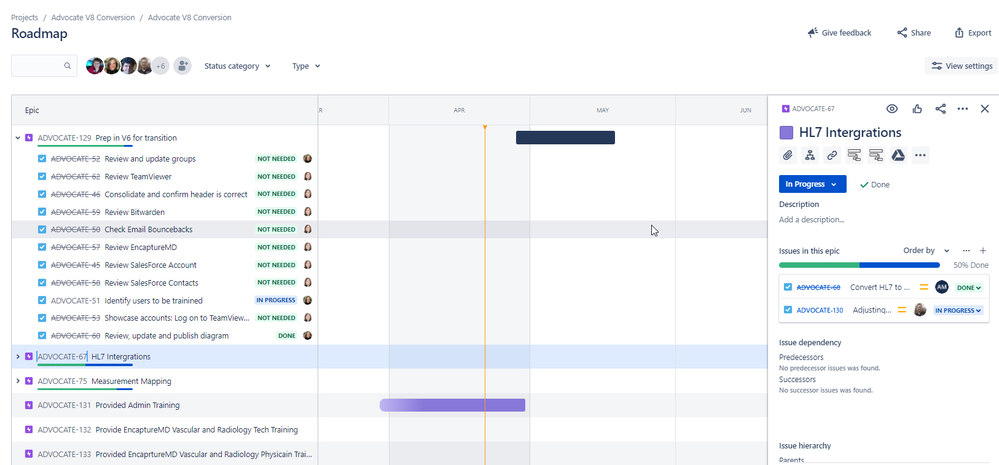This screenshot has width=999, height=465.
Task: Open the Status category filter dropdown
Action: point(237,66)
